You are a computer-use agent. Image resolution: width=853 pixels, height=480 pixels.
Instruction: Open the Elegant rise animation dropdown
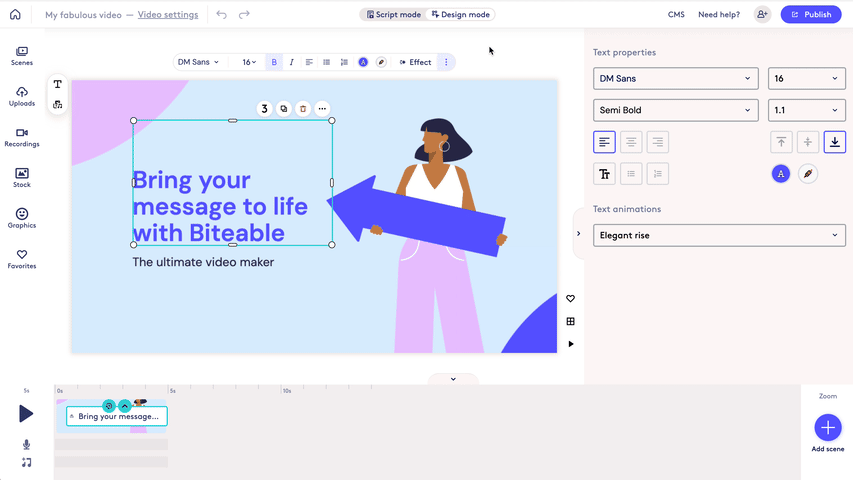719,235
